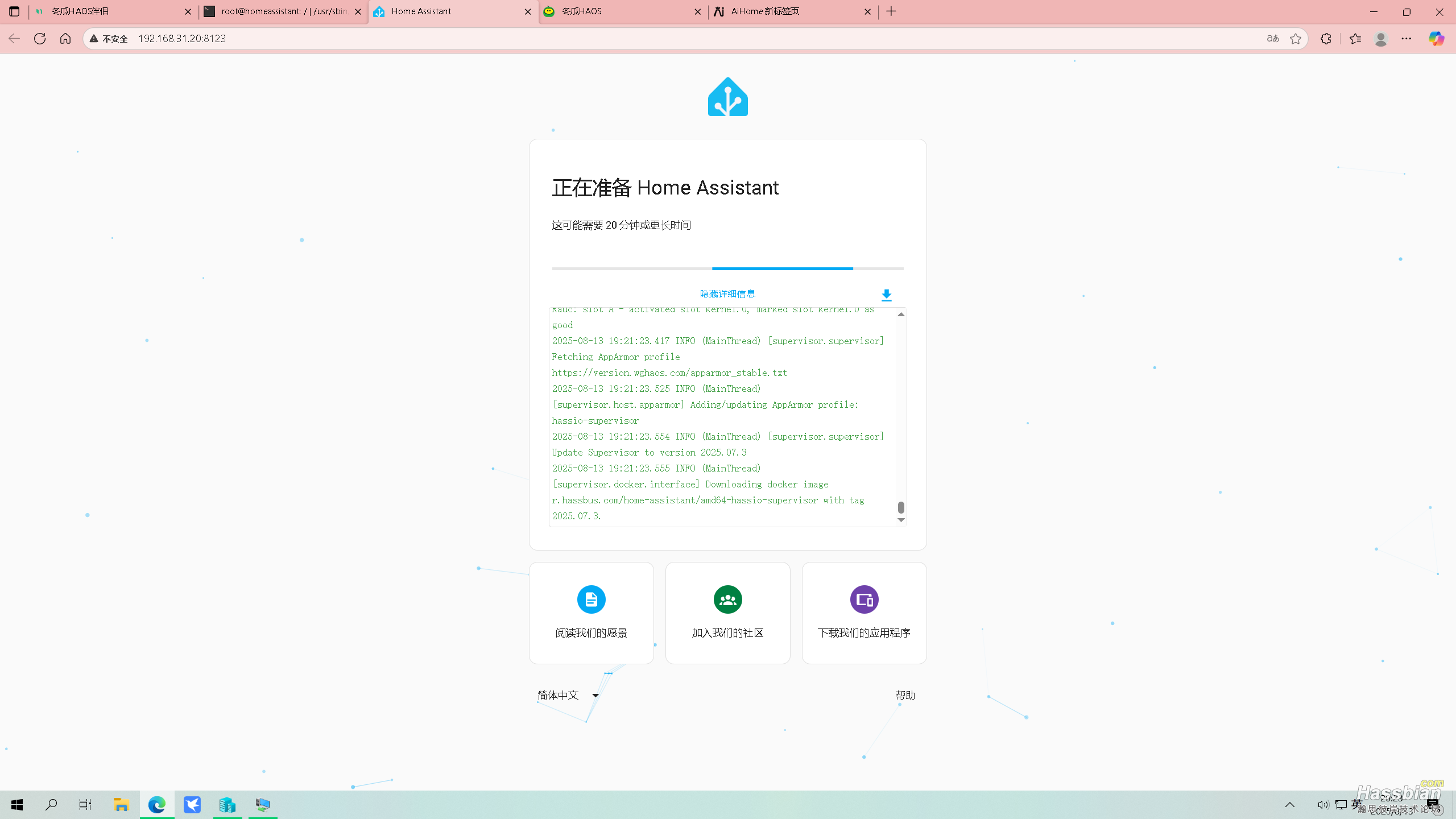Open the community people icon
This screenshot has height=819, width=1456.
pos(727,599)
